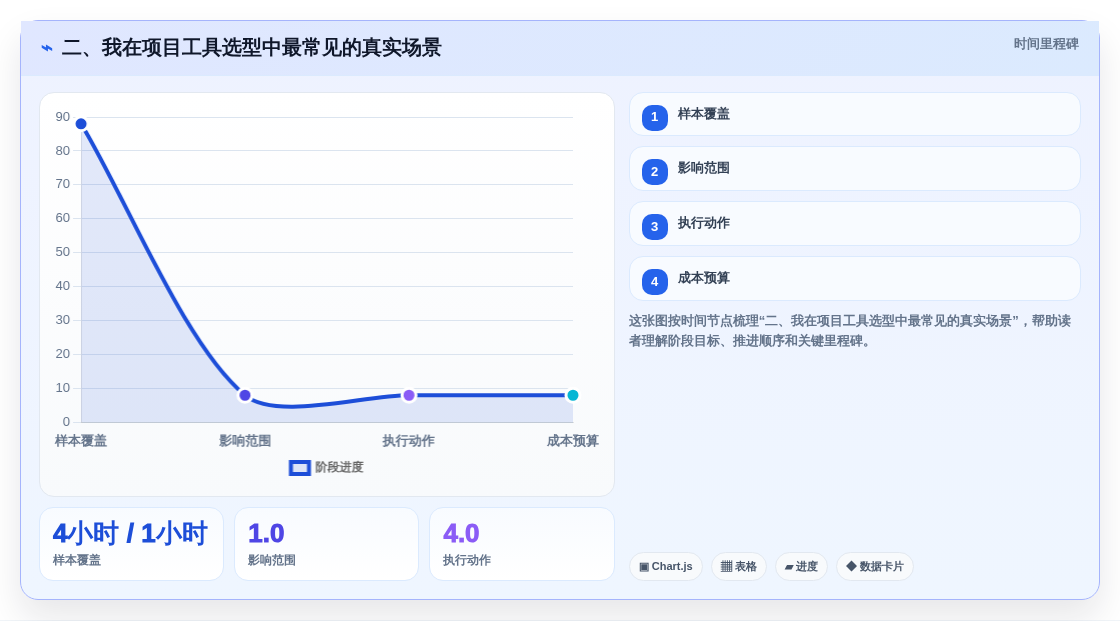Click the x-axis label 成本预算
This screenshot has width=1120, height=621.
coord(573,441)
